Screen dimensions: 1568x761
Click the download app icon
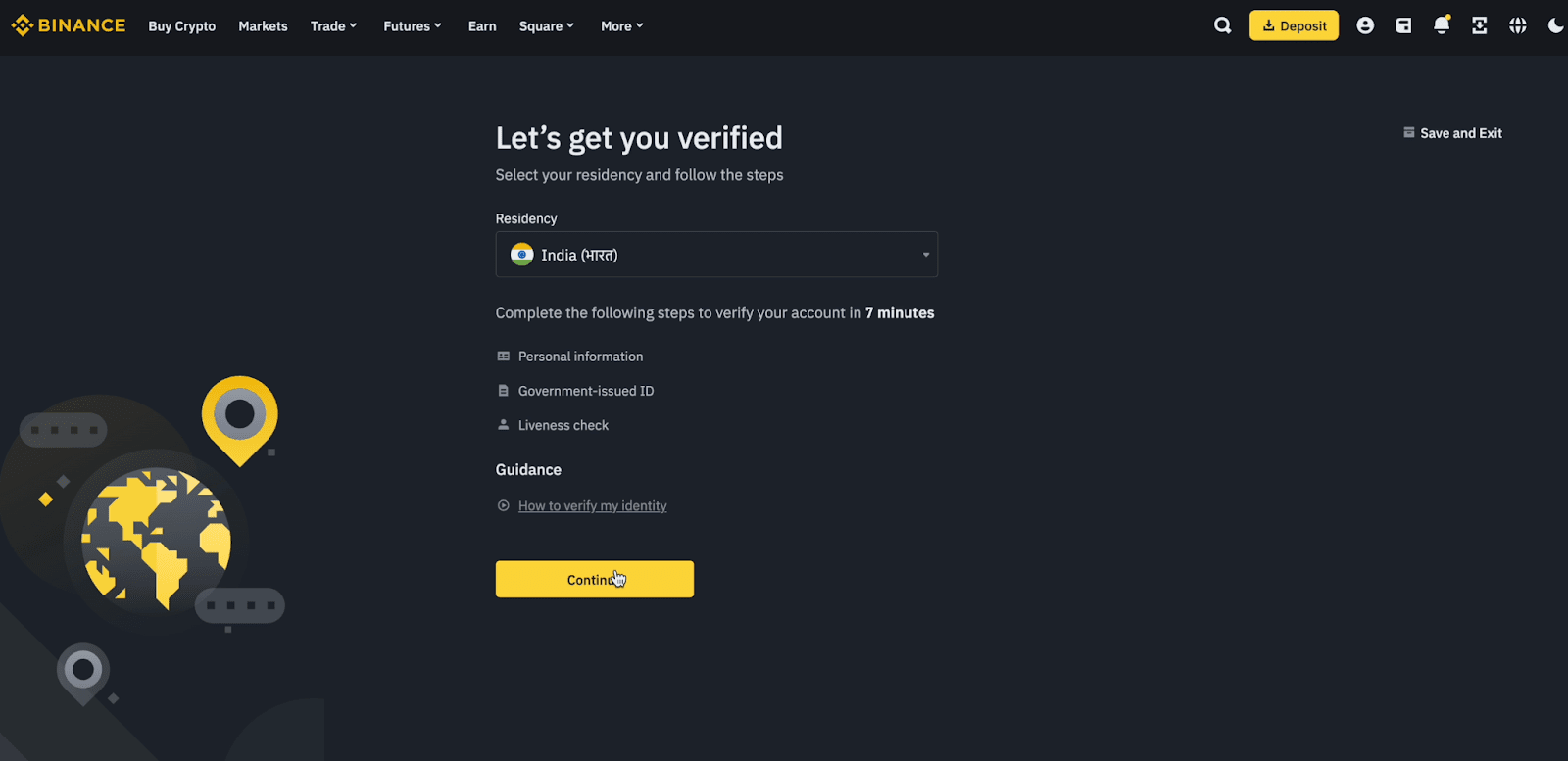pos(1480,25)
